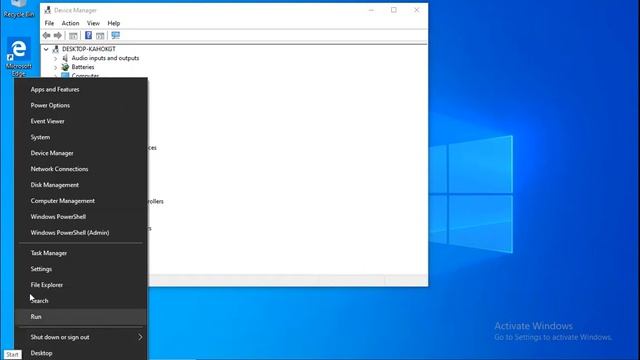Image resolution: width=640 pixels, height=360 pixels.
Task: Launch Windows PowerShell (non-admin) entry
Action: coord(81,217)
